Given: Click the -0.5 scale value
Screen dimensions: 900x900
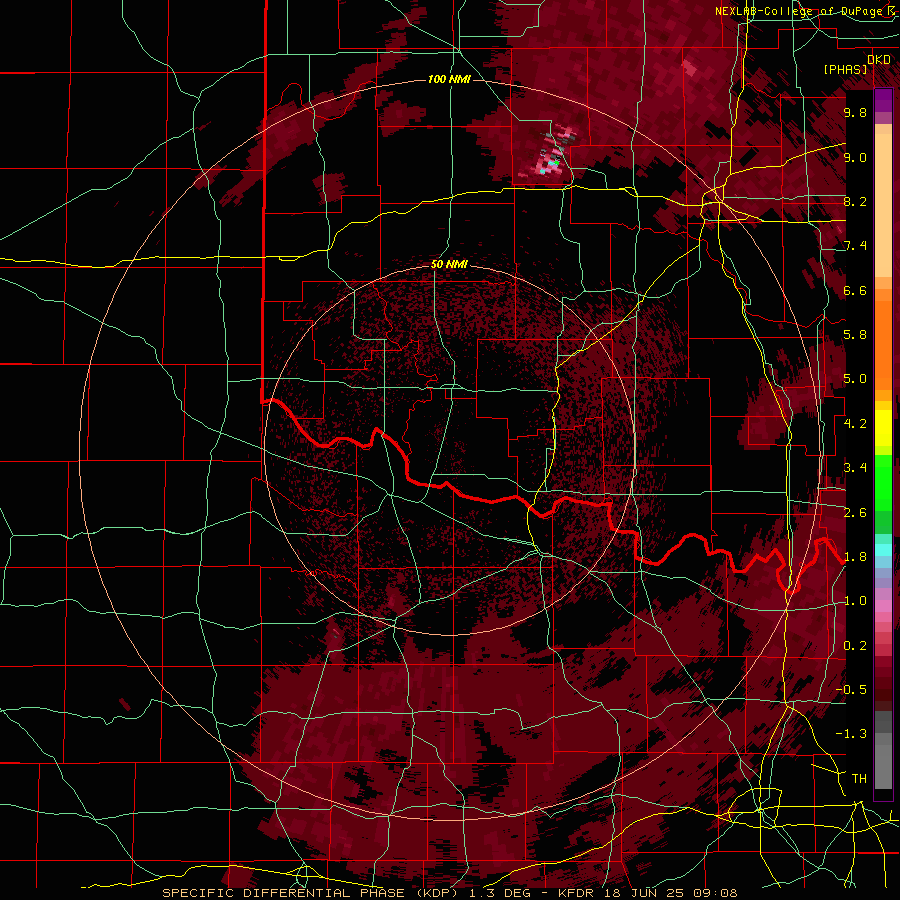Looking at the screenshot, I should pyautogui.click(x=851, y=690).
